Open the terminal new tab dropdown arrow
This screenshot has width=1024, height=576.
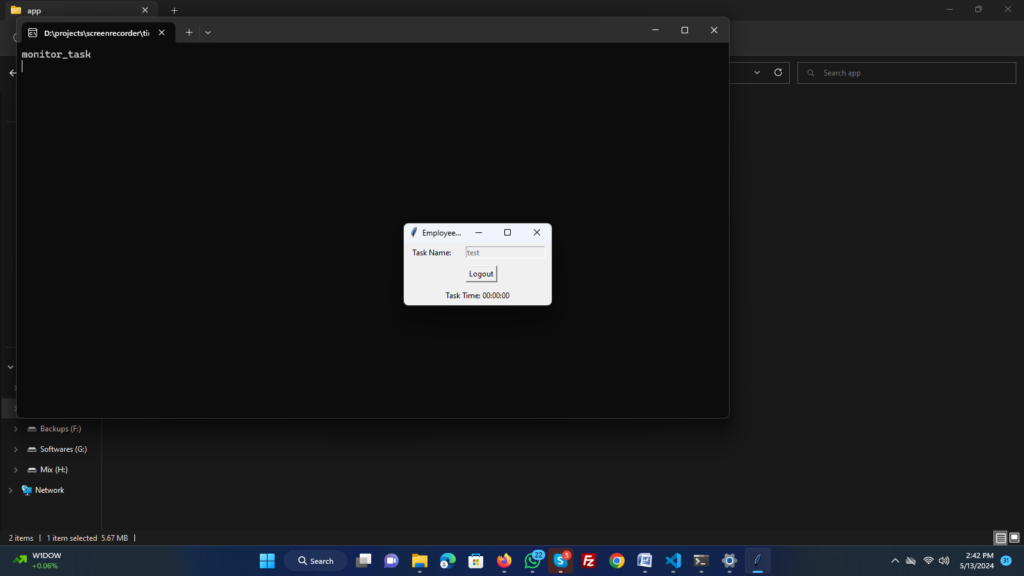click(208, 32)
